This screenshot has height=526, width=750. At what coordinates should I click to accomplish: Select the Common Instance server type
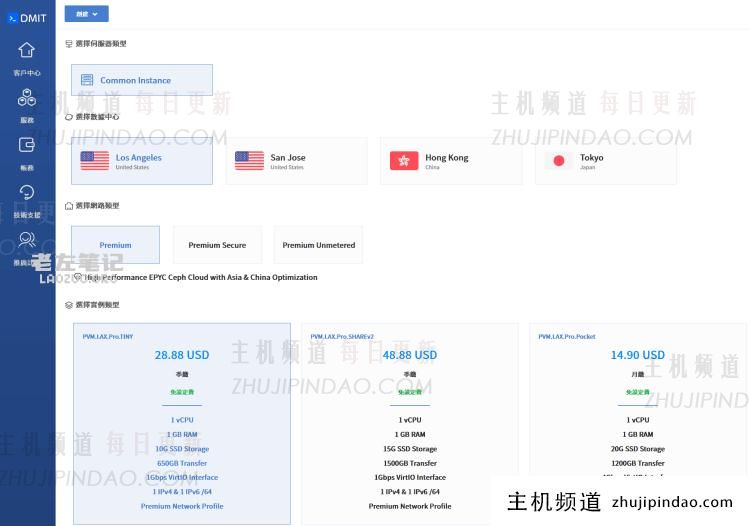(142, 80)
